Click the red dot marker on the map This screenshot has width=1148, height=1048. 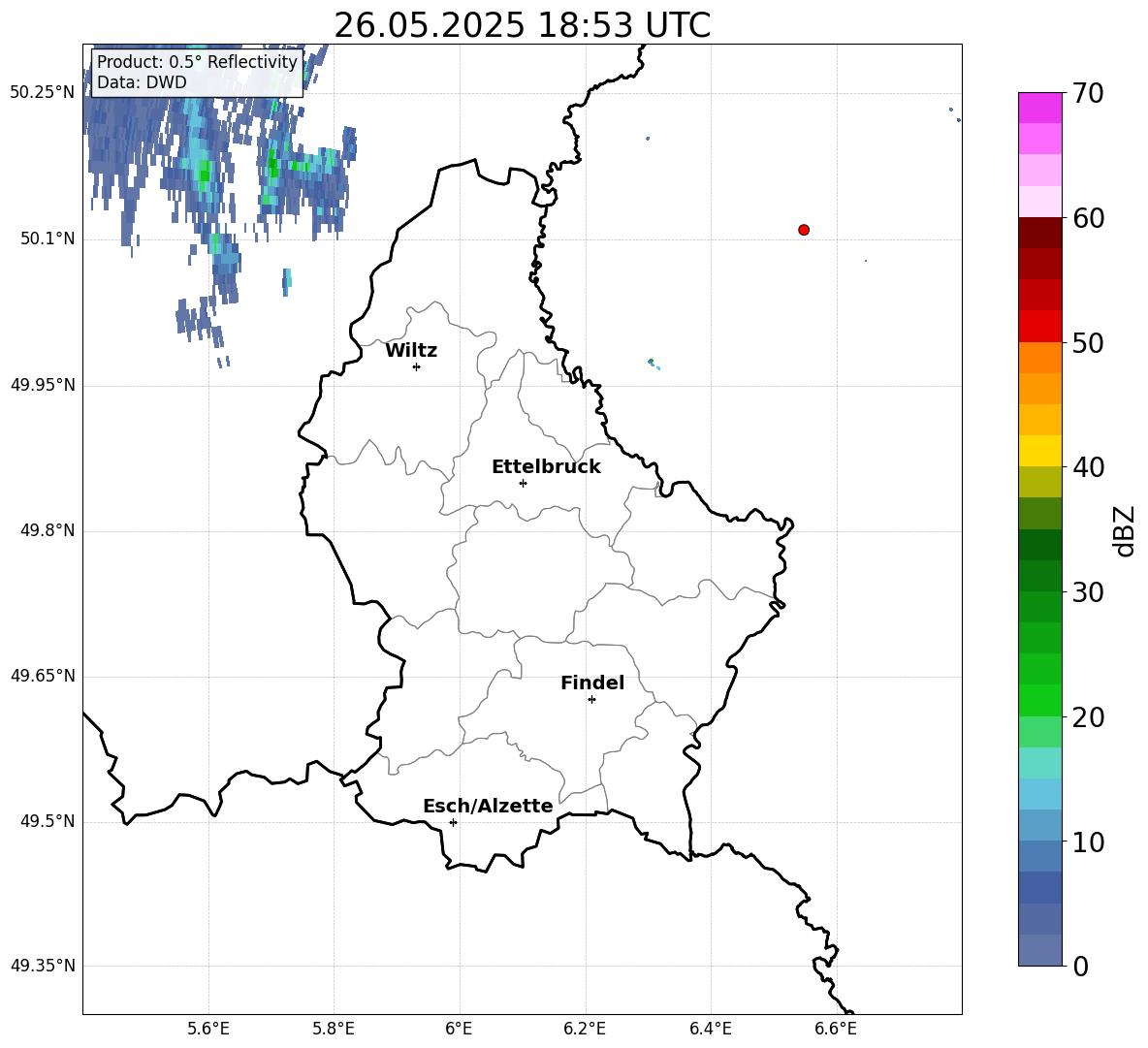click(804, 230)
